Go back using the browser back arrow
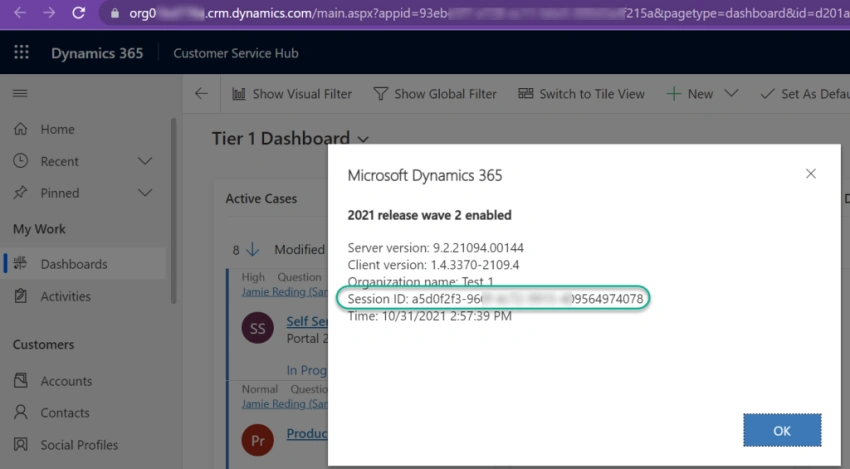Viewport: 850px width, 469px height. point(20,12)
